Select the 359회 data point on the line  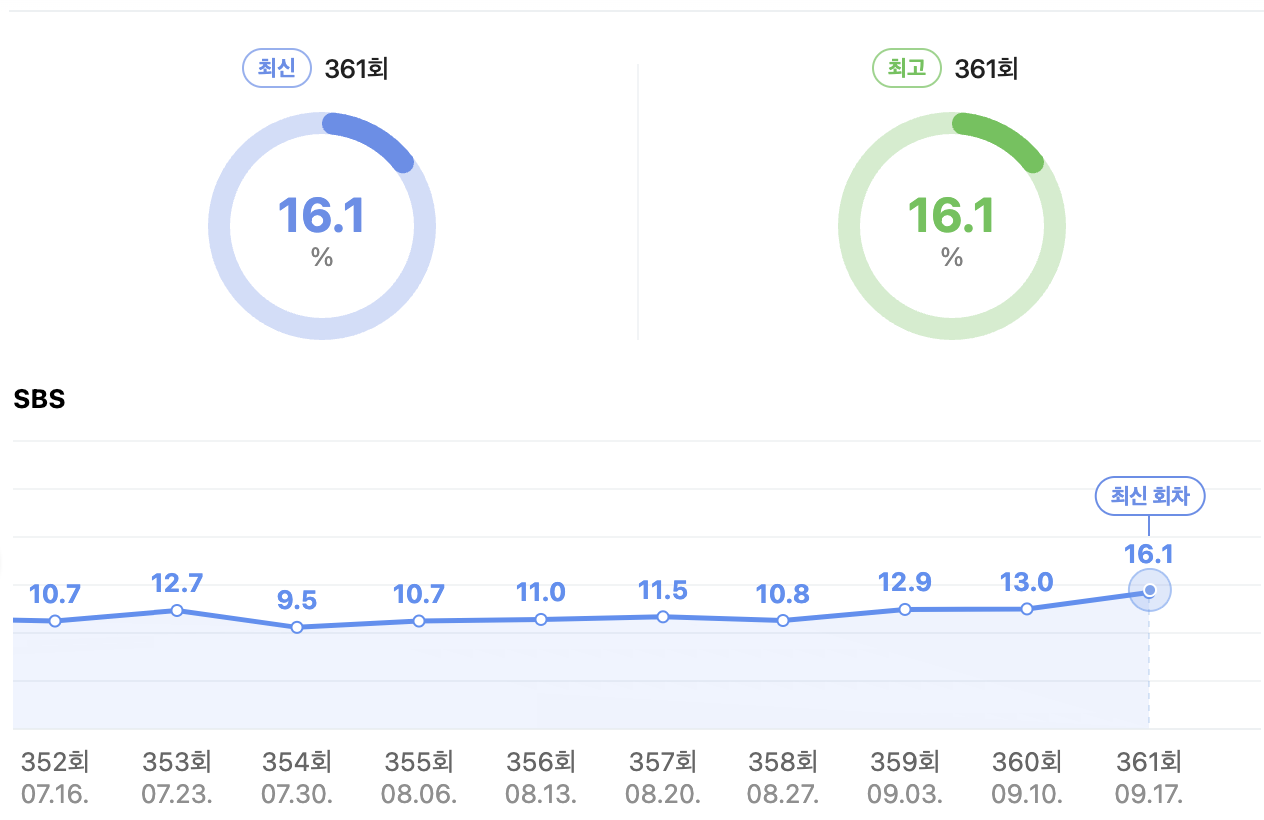(x=905, y=609)
